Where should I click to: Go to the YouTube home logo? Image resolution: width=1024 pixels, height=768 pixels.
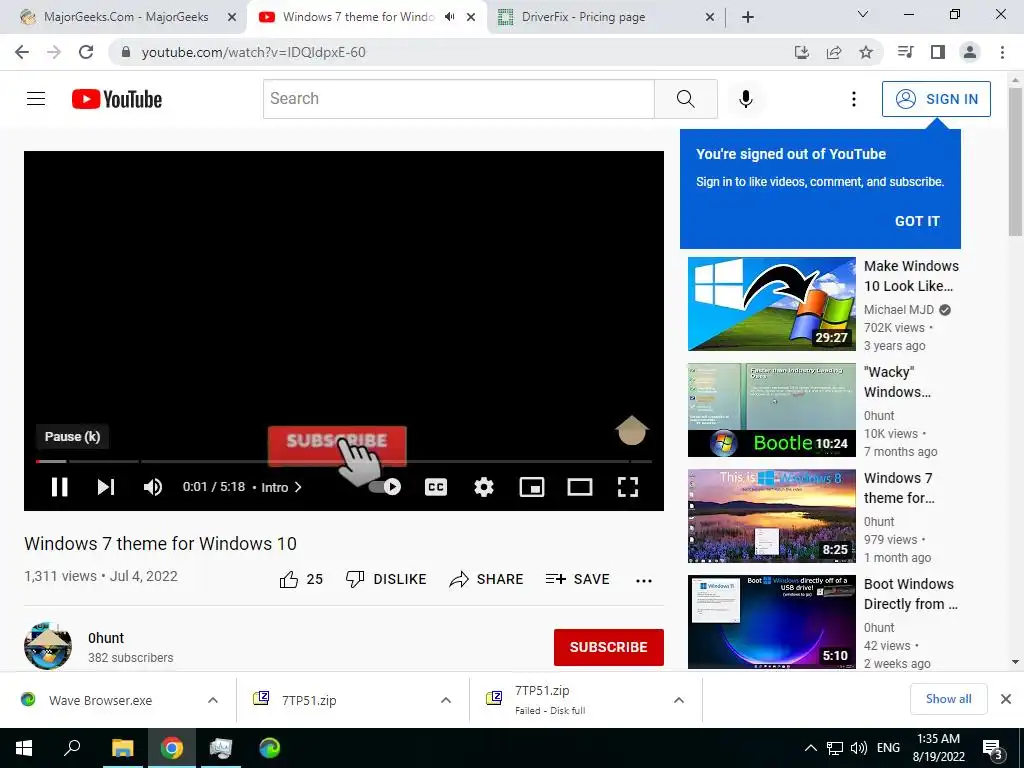pos(117,99)
